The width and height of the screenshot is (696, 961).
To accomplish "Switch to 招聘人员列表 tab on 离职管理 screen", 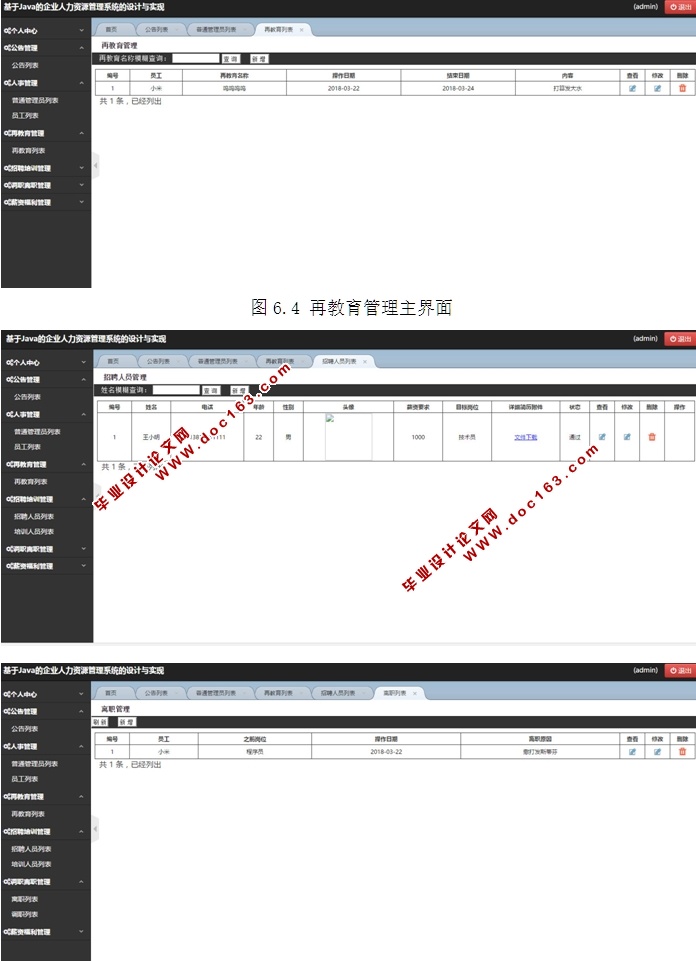I will click(338, 693).
